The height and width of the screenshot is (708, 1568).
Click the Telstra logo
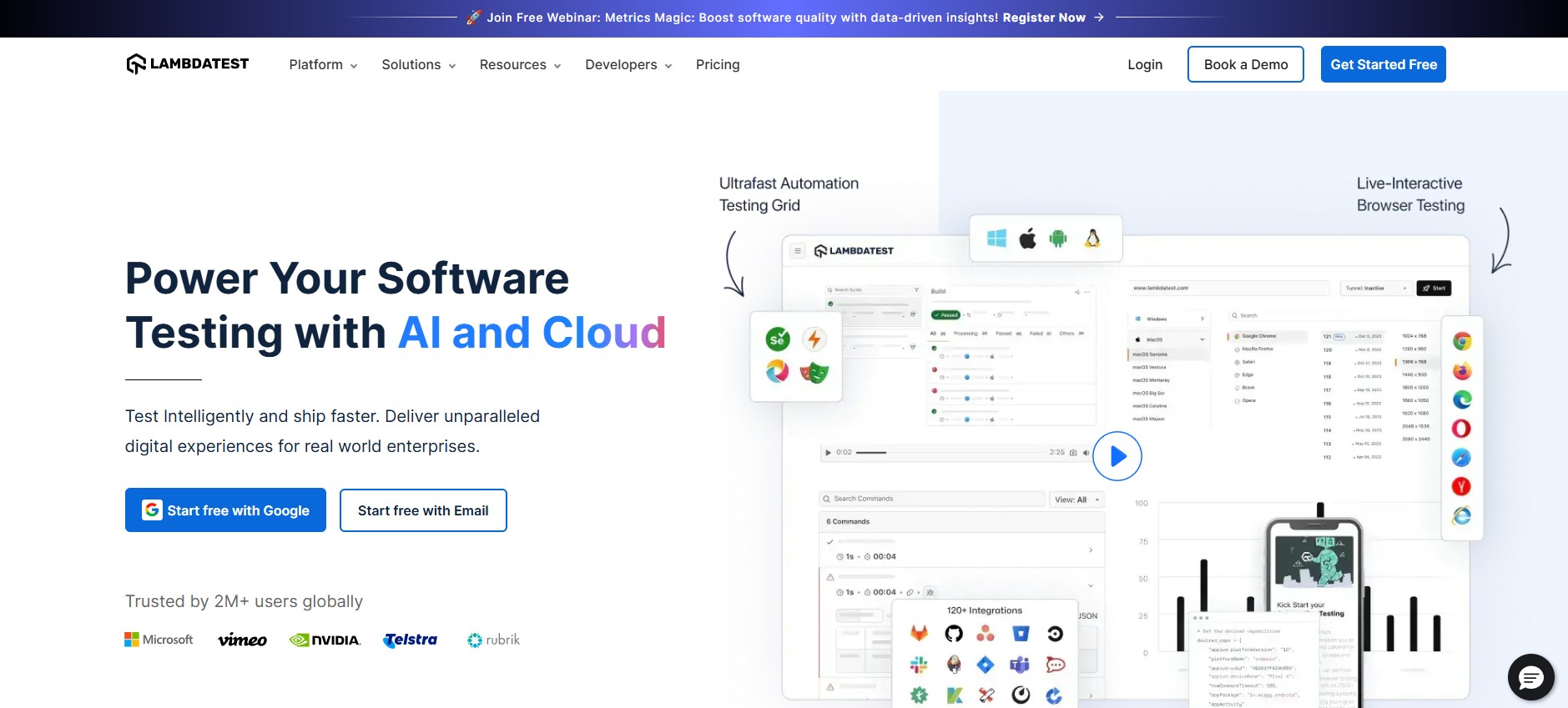[x=410, y=640]
